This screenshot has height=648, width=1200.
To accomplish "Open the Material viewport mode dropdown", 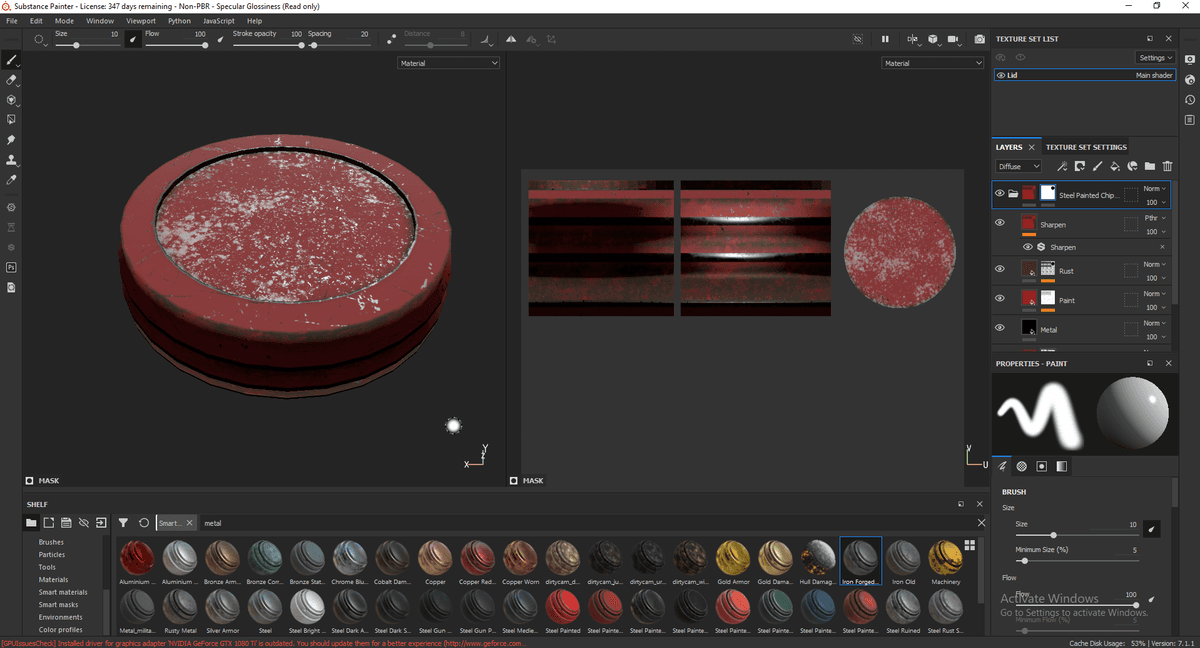I will pos(447,62).
